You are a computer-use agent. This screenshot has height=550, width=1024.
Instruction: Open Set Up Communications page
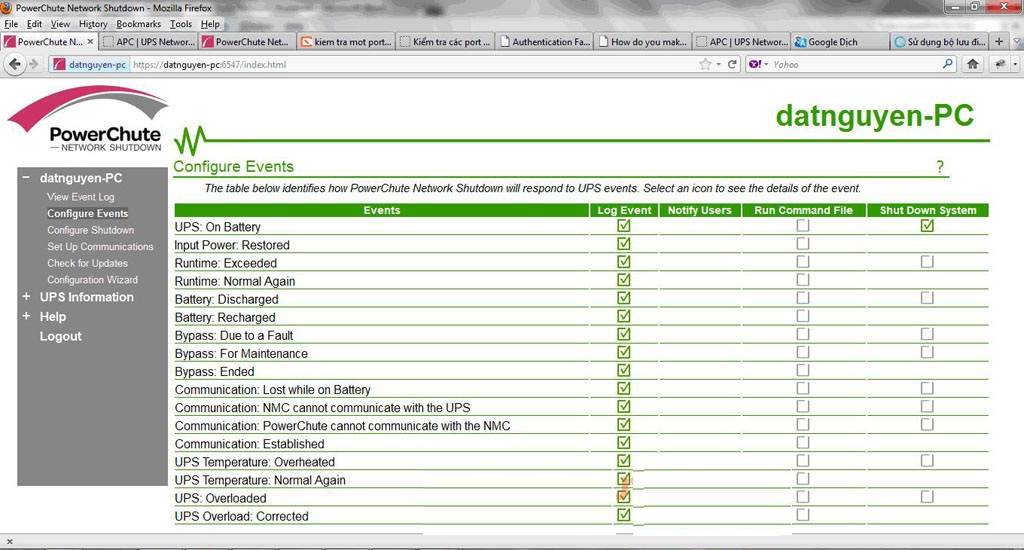(x=100, y=246)
